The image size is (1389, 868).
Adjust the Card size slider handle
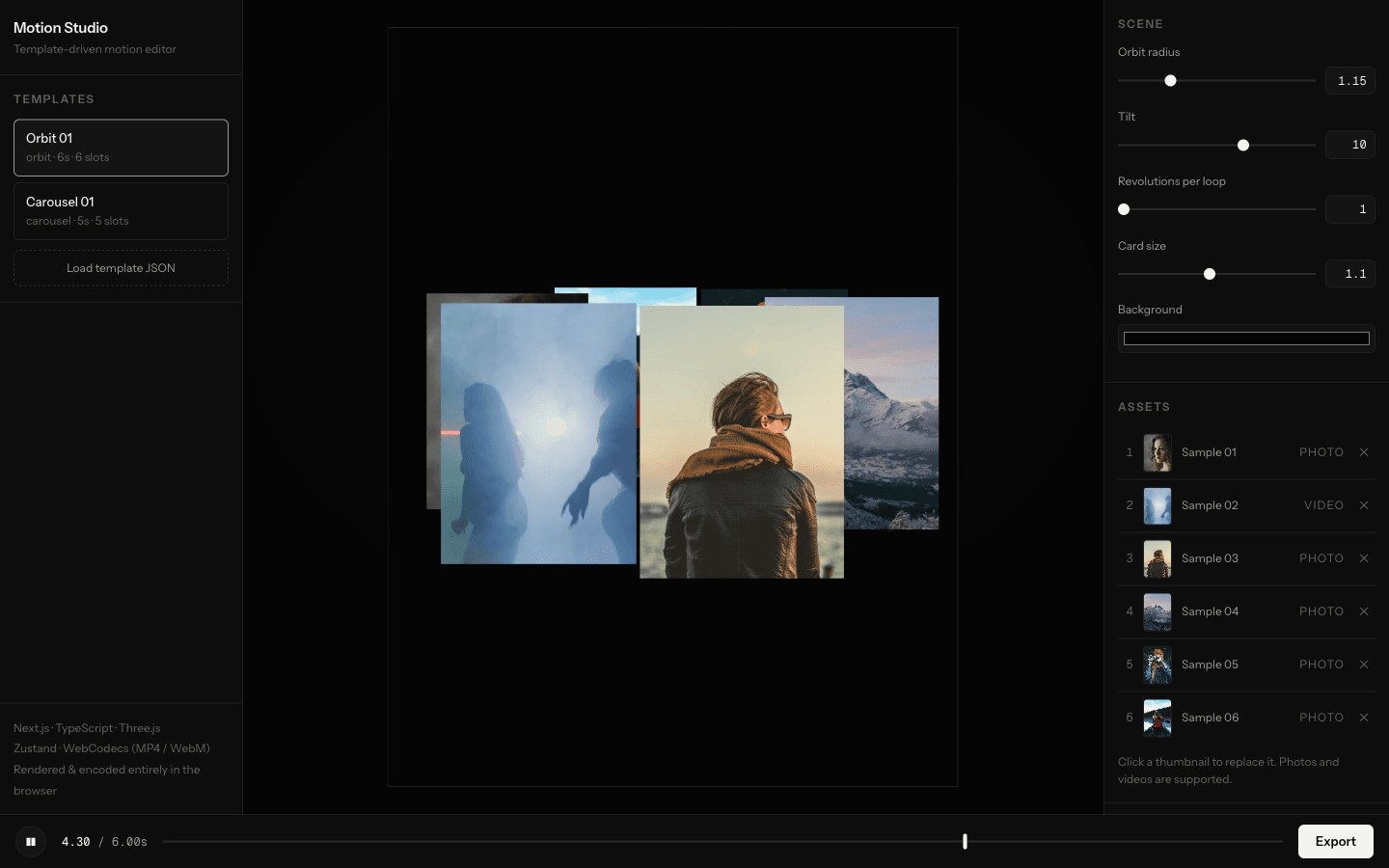[x=1210, y=274]
